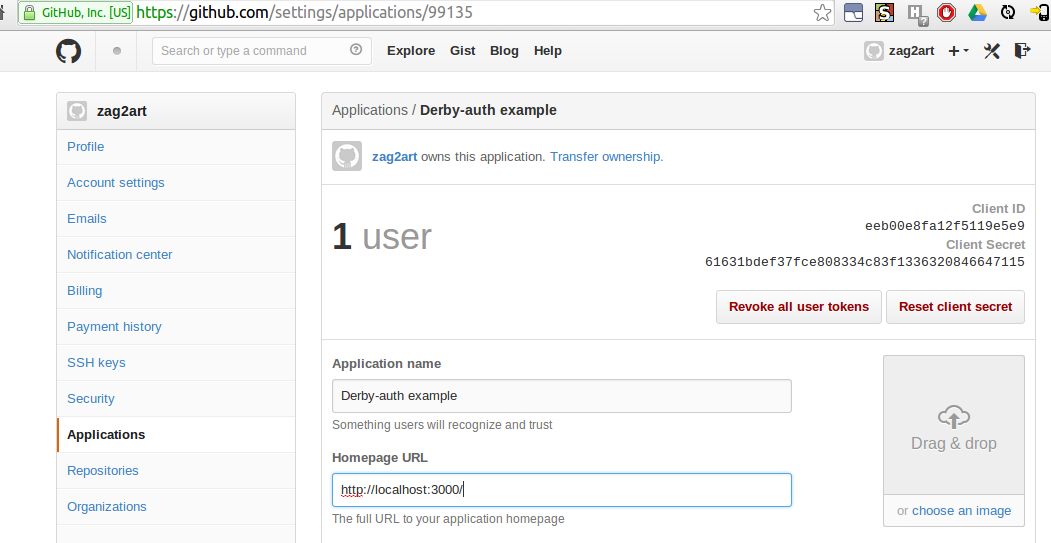
Task: Expand the create new plus dropdown
Action: 958,51
